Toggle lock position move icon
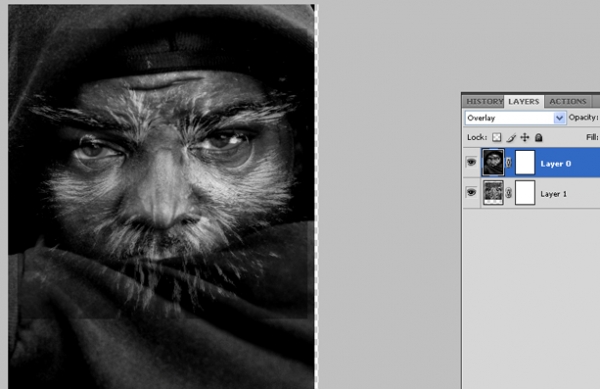The width and height of the screenshot is (600, 389). click(x=525, y=137)
